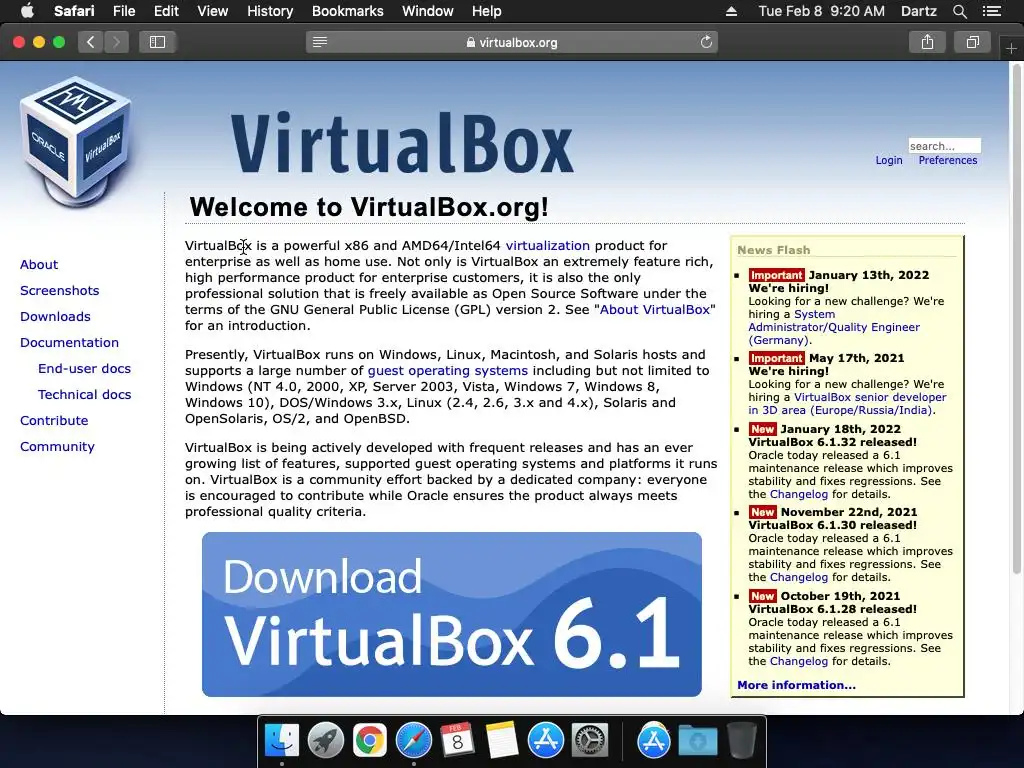The width and height of the screenshot is (1024, 768).
Task: Open the File menu
Action: pos(123,11)
